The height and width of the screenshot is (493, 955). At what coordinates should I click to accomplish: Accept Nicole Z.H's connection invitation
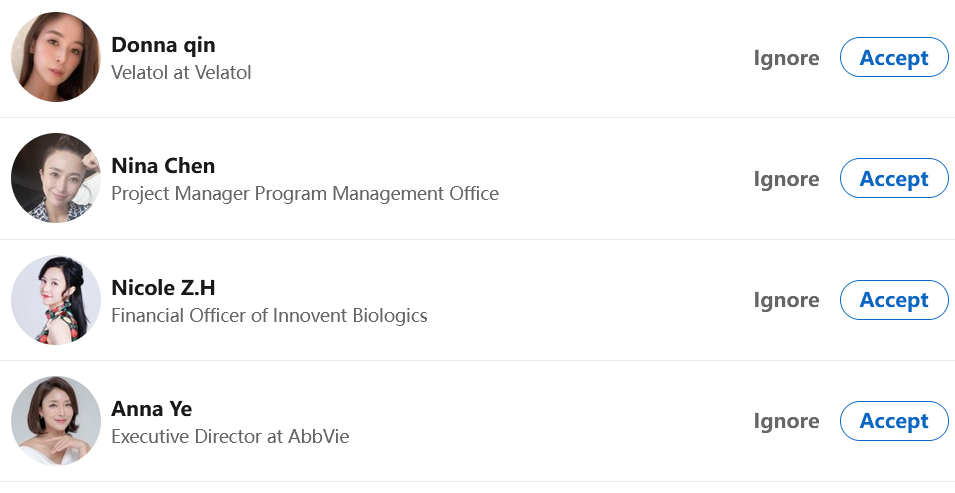[894, 300]
